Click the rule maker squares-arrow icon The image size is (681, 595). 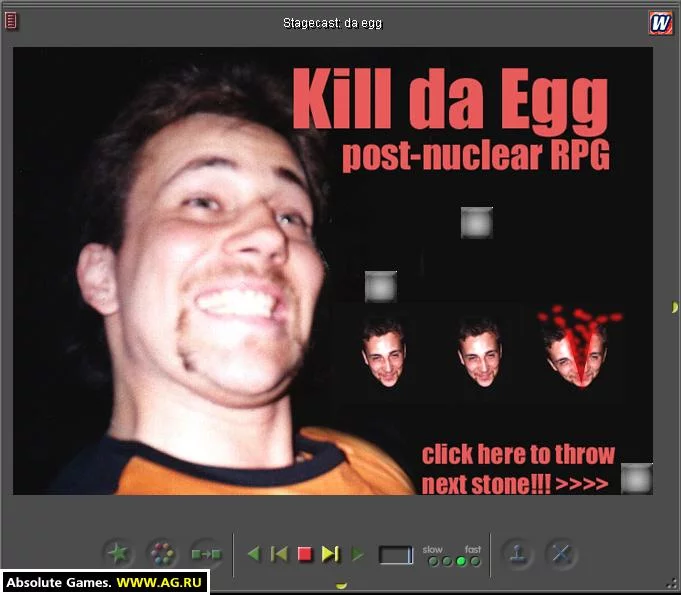207,554
